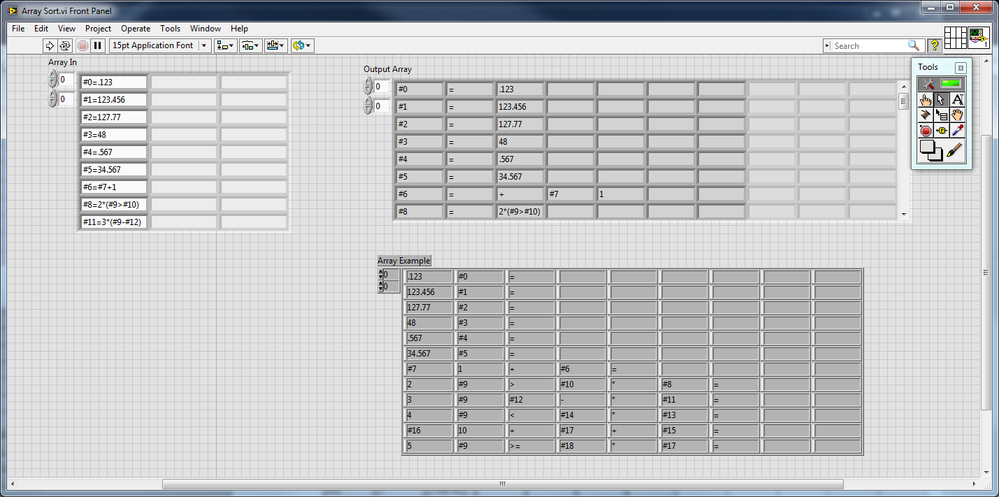The image size is (999, 497).
Task: Click the Output Array vertical scrollbar thumb
Action: click(x=903, y=102)
